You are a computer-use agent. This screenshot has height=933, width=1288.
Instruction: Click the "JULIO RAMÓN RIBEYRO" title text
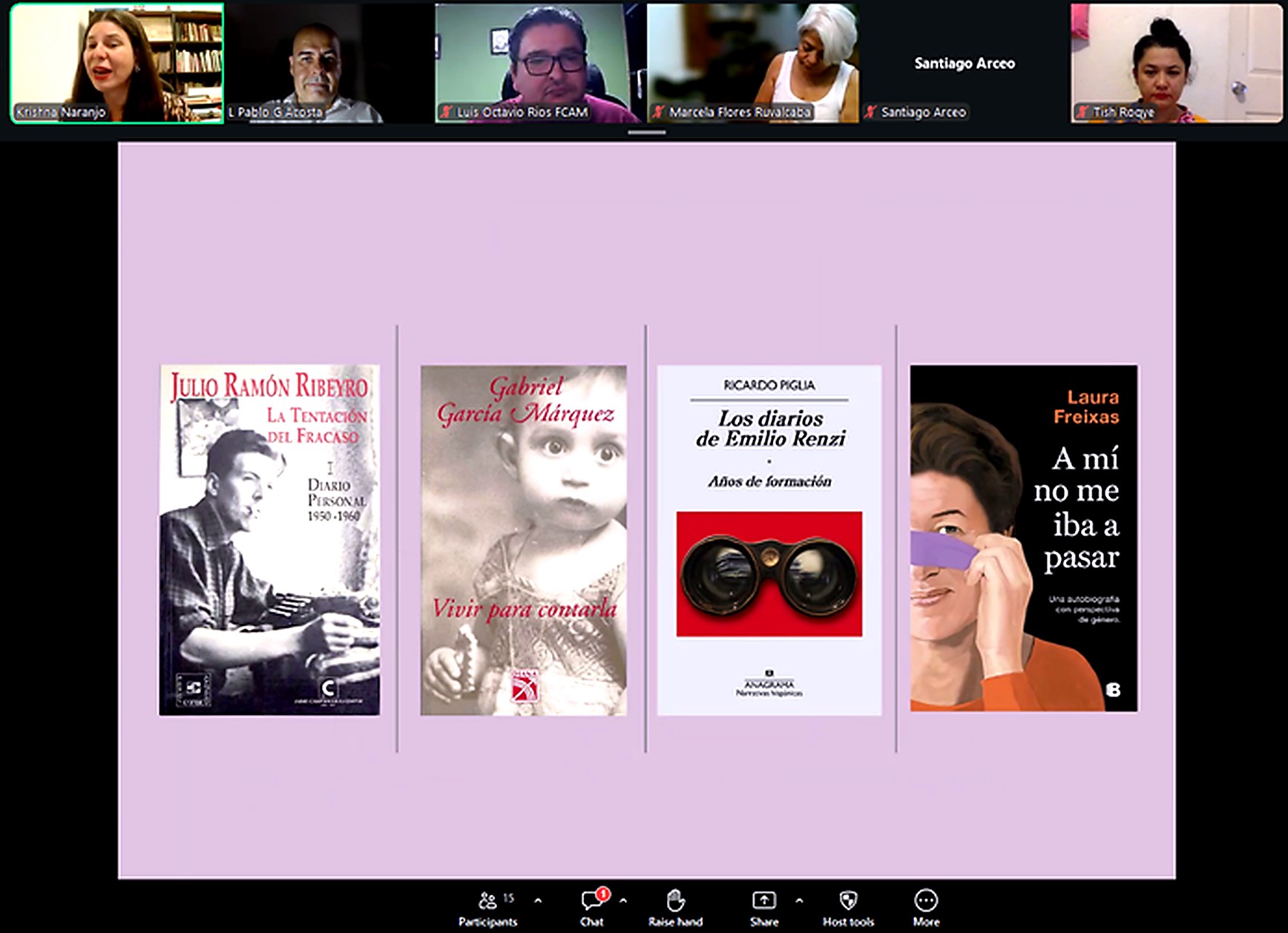click(x=269, y=386)
